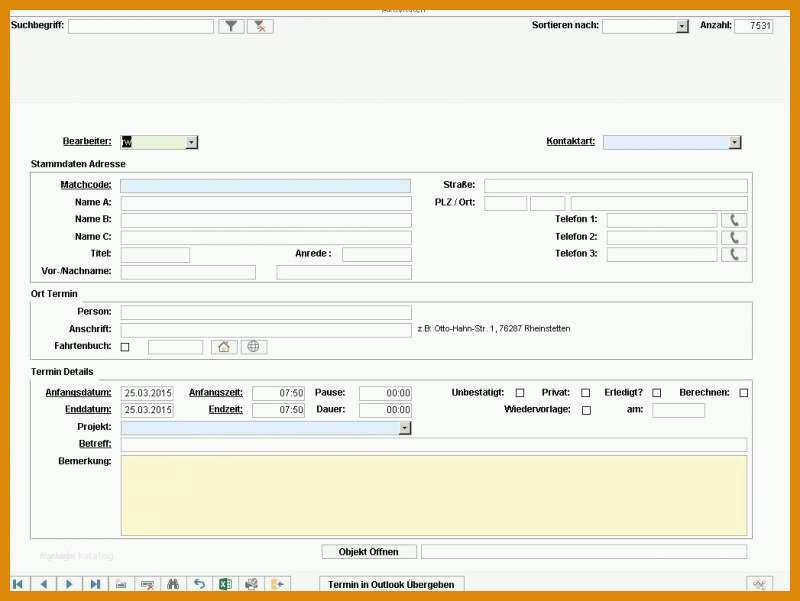Viewport: 800px width, 601px height.
Task: Click the Anfangsdatum label link
Action: [x=78, y=392]
